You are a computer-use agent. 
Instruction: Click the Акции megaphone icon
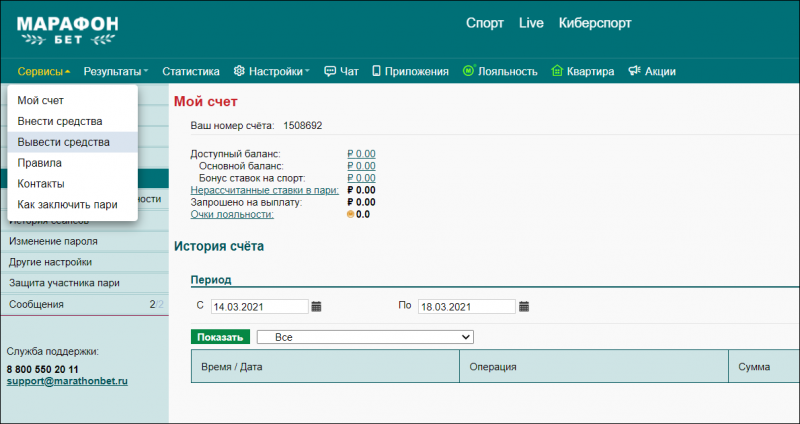point(634,71)
